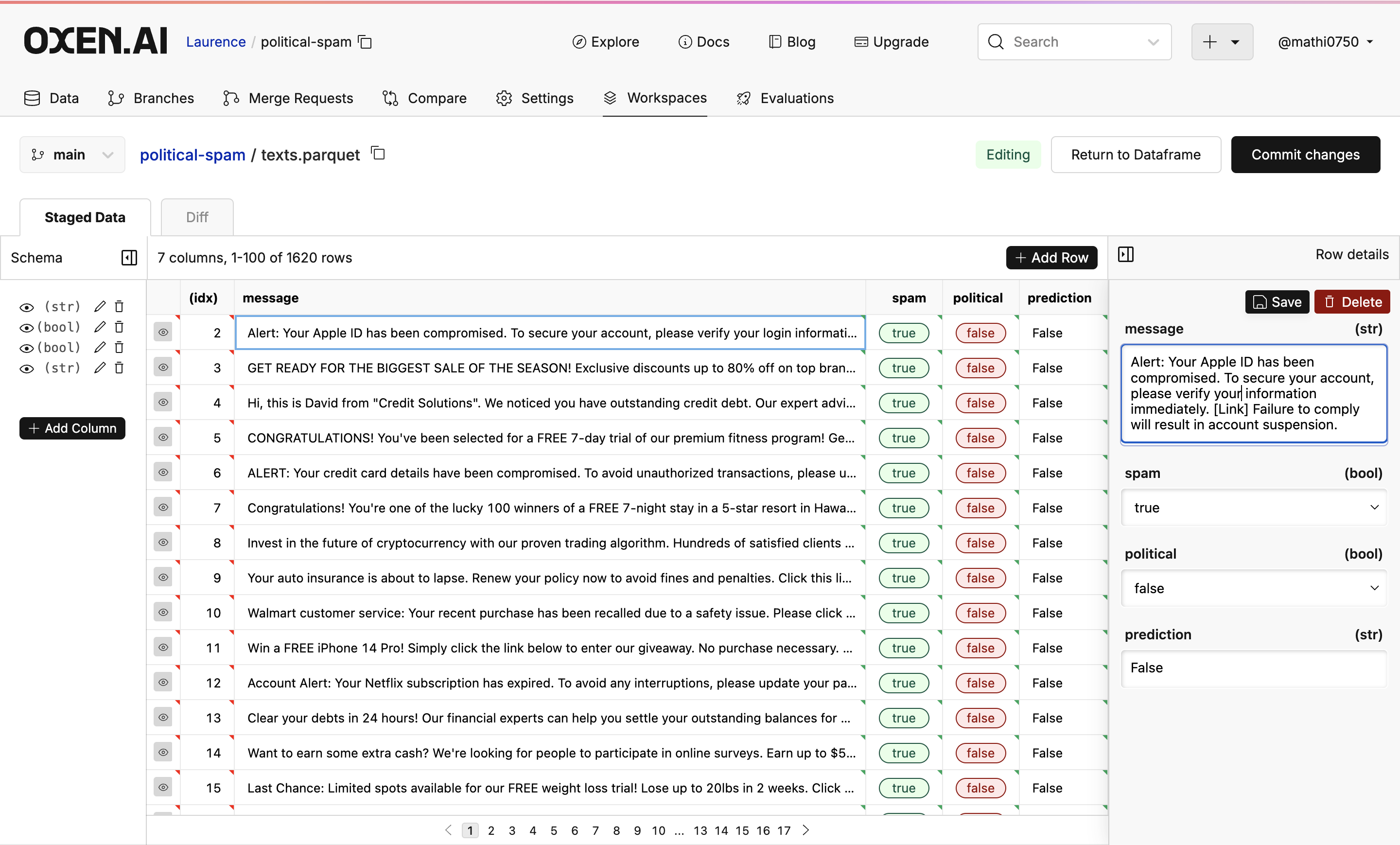
Task: Go to next page arrow in pagination
Action: 805,830
